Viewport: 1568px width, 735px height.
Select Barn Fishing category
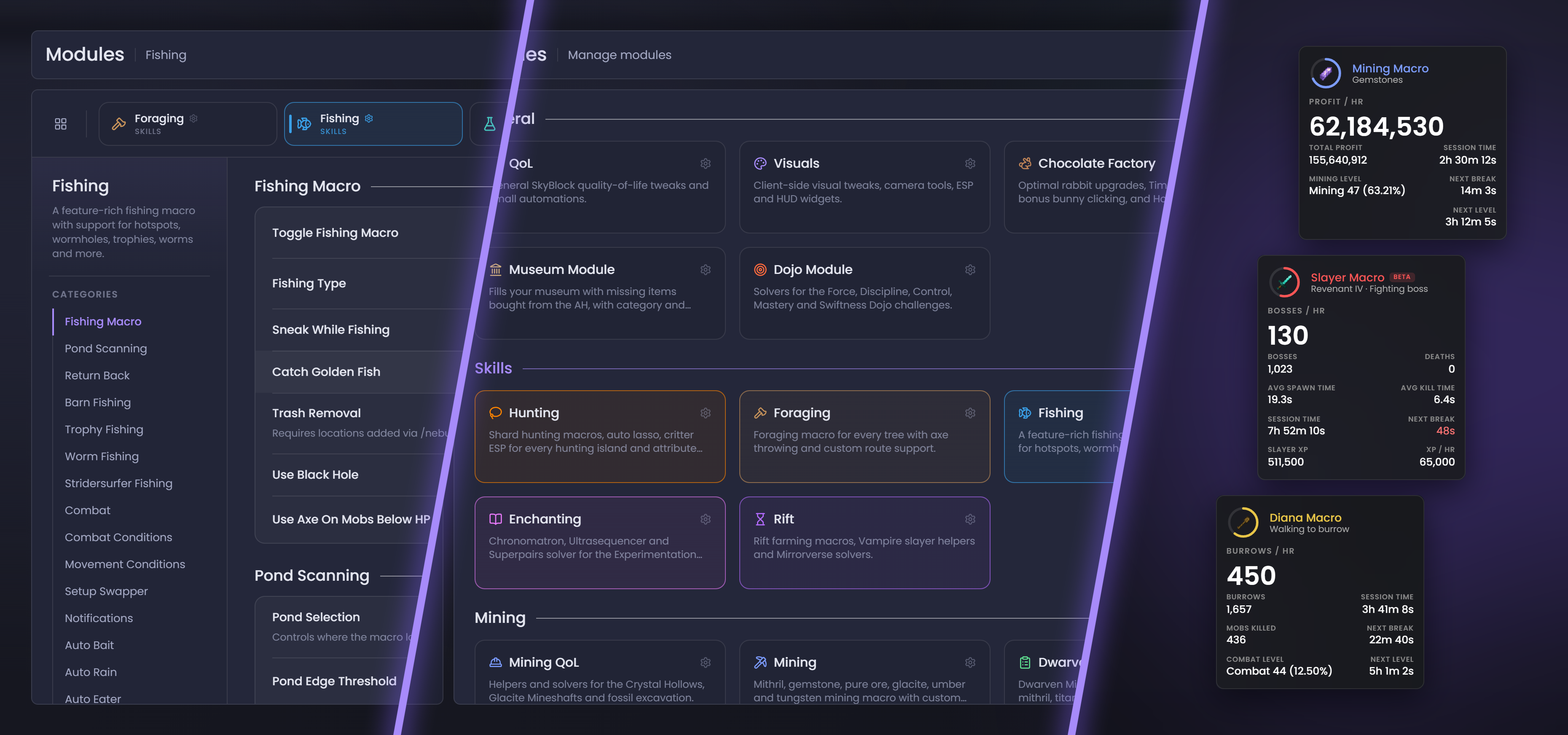[98, 402]
